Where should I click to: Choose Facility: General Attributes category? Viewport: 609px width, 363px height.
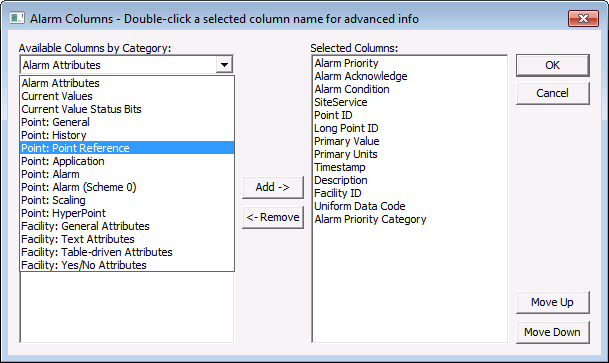127,226
